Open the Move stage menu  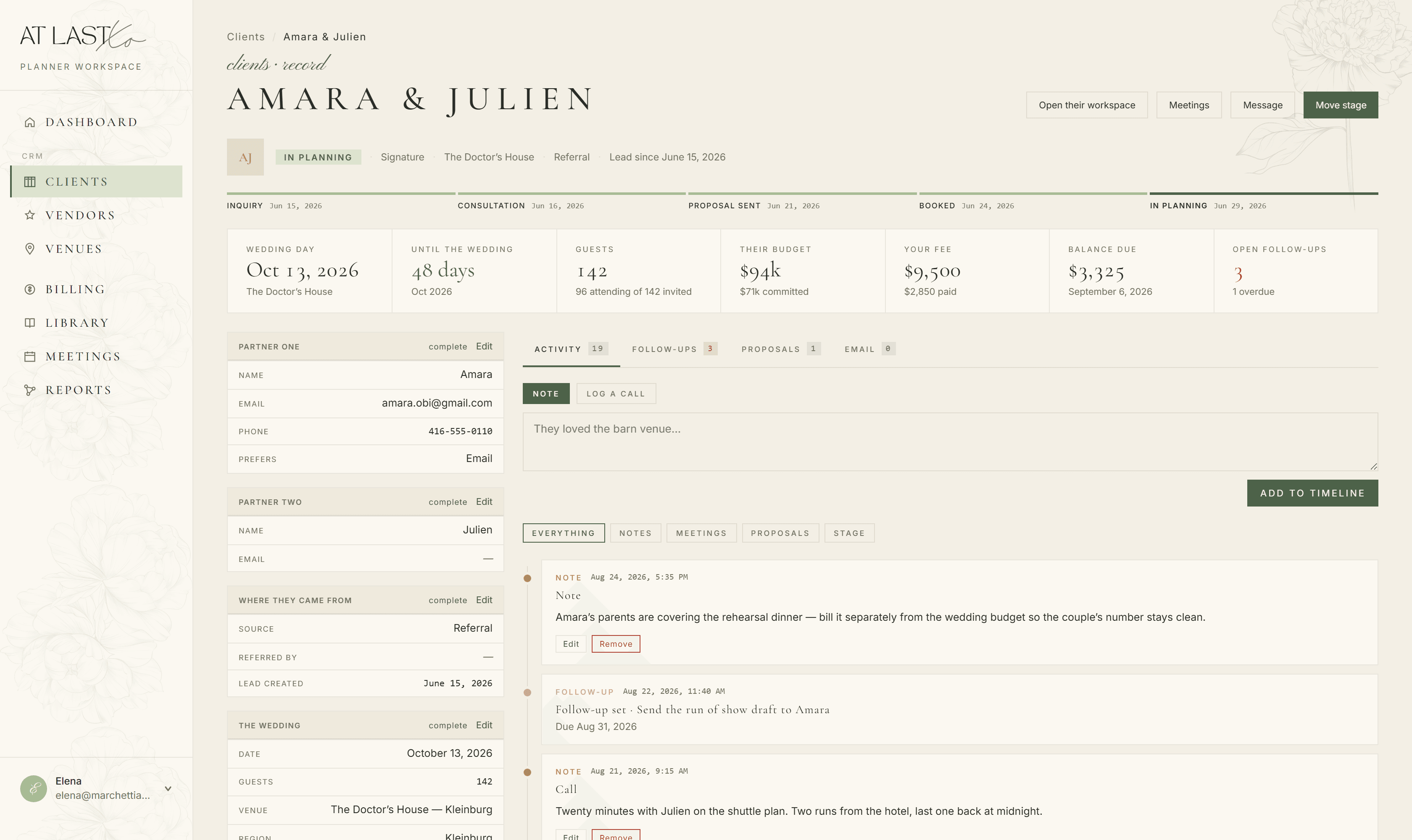[1341, 105]
